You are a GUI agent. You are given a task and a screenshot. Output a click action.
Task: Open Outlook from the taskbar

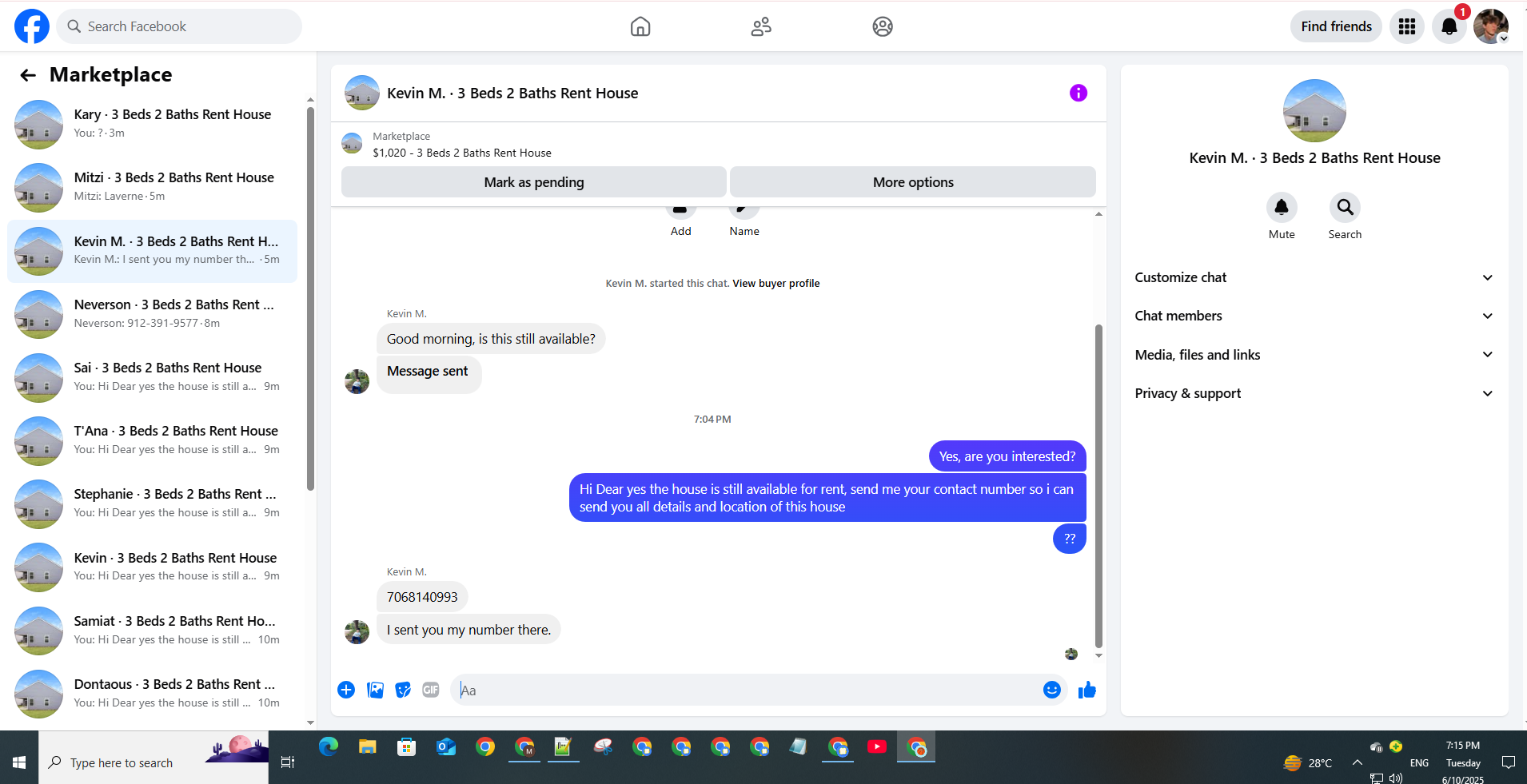[446, 747]
